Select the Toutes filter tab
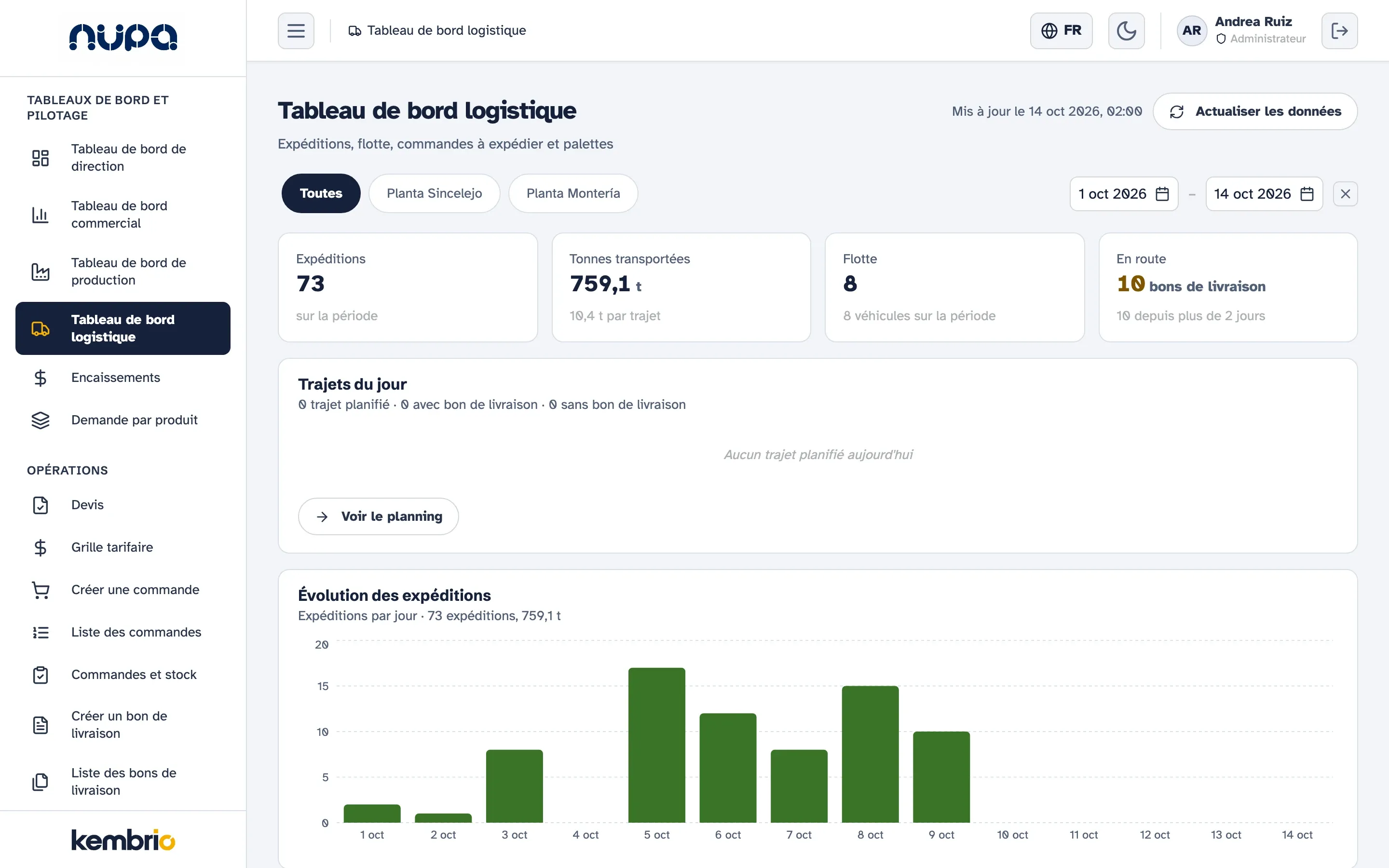This screenshot has width=1389, height=868. tap(321, 193)
